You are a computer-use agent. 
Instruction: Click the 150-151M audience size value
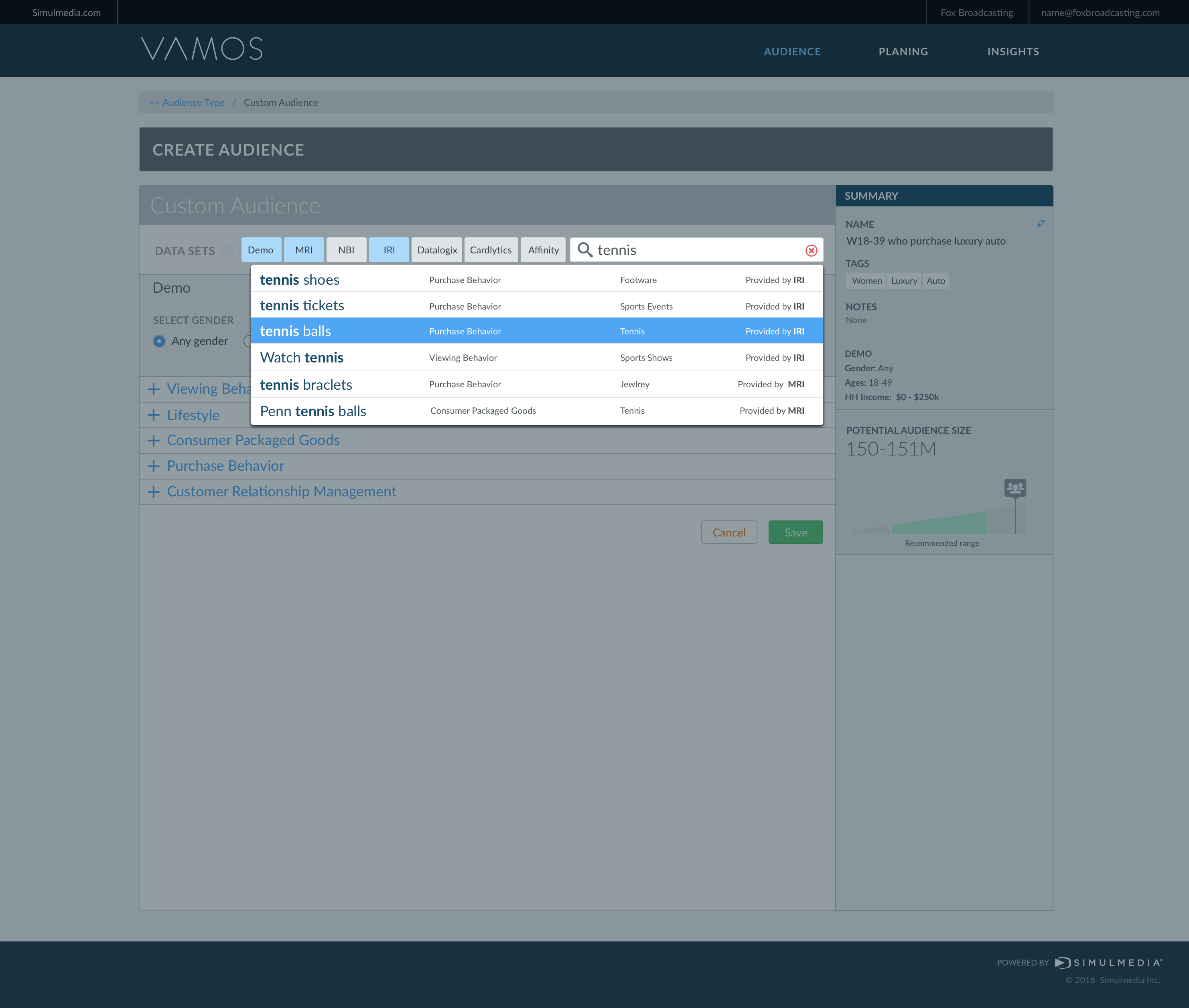891,449
